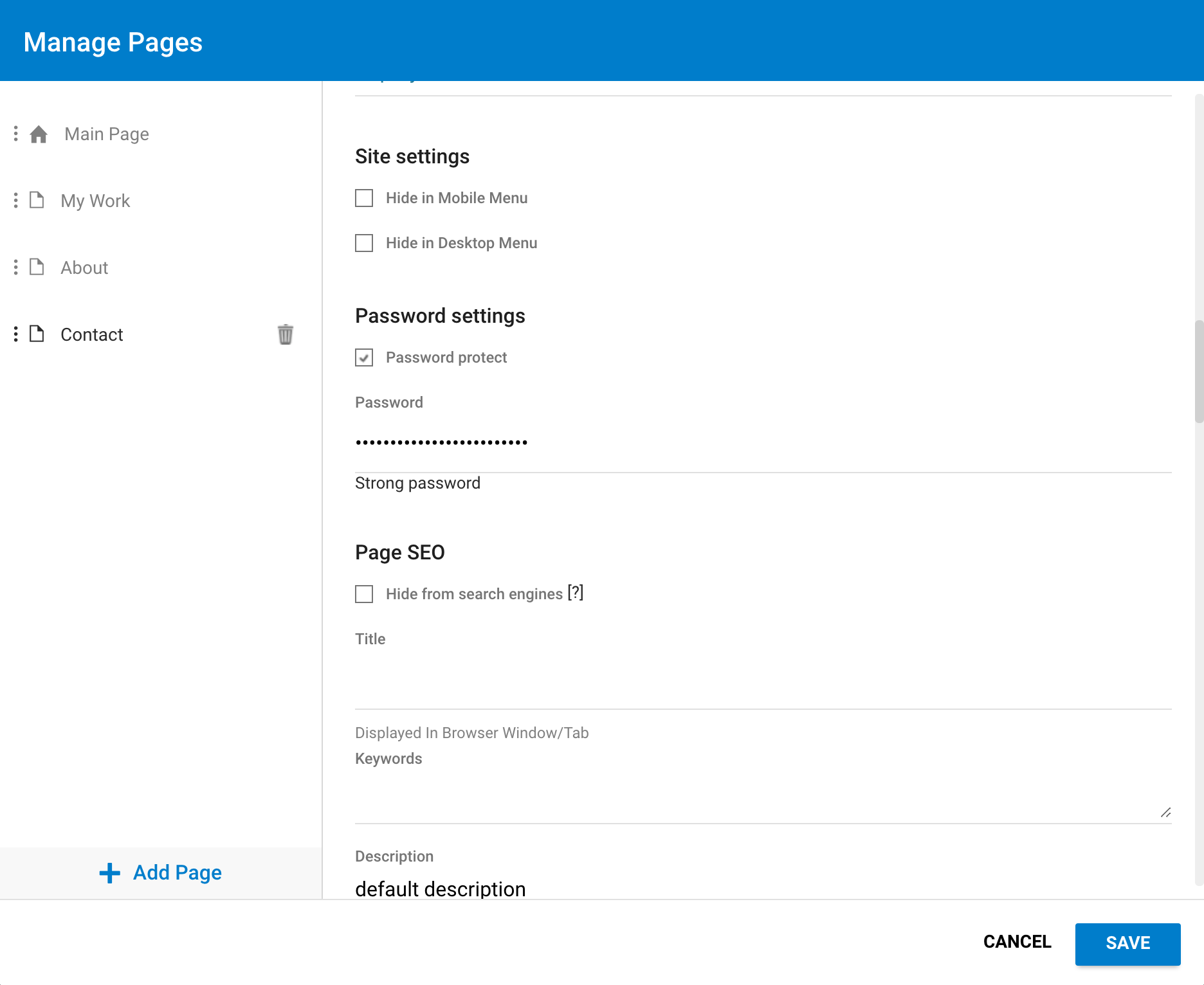This screenshot has height=985, width=1204.
Task: Click inside the Keywords text area
Action: tap(707, 794)
